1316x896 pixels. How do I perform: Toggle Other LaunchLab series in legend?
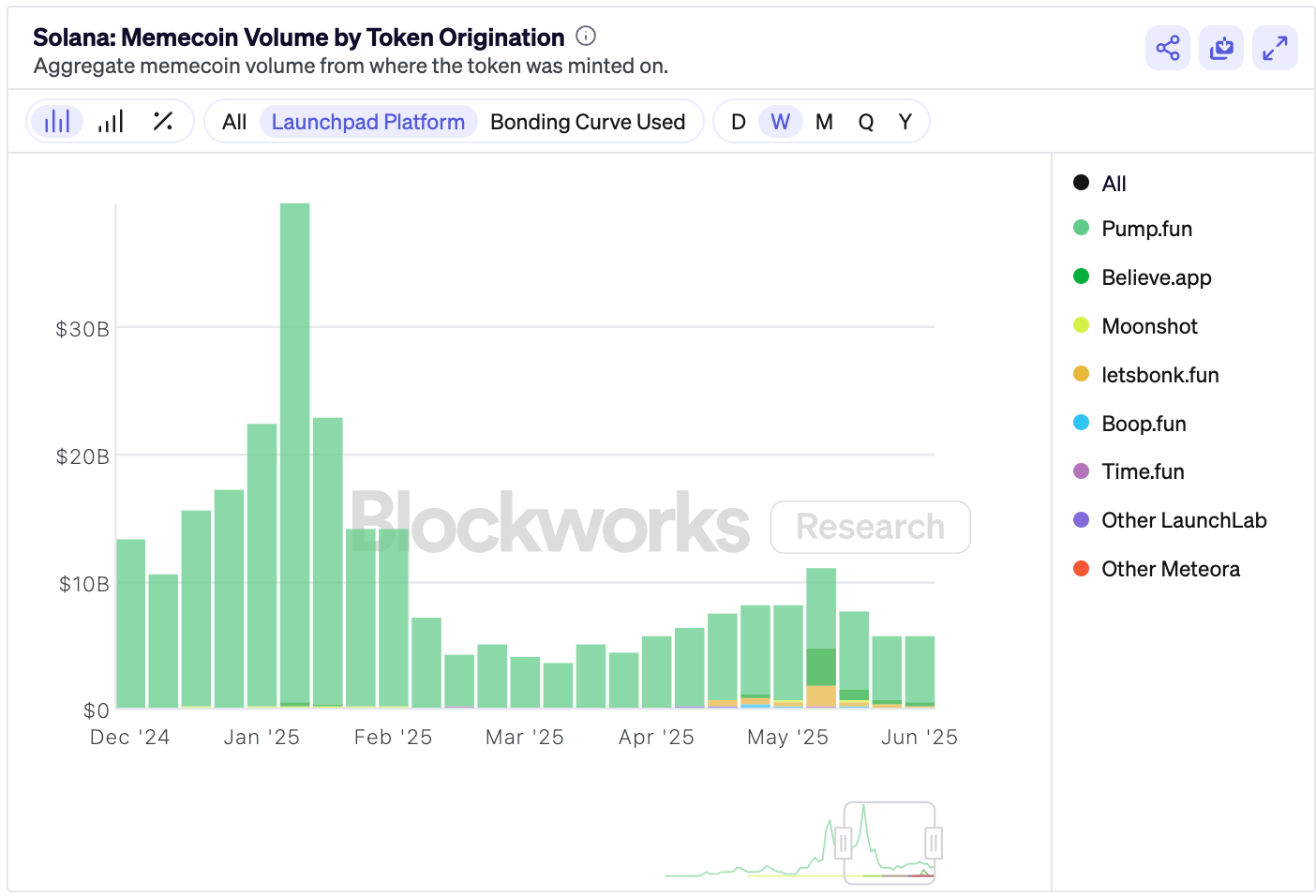click(1170, 520)
